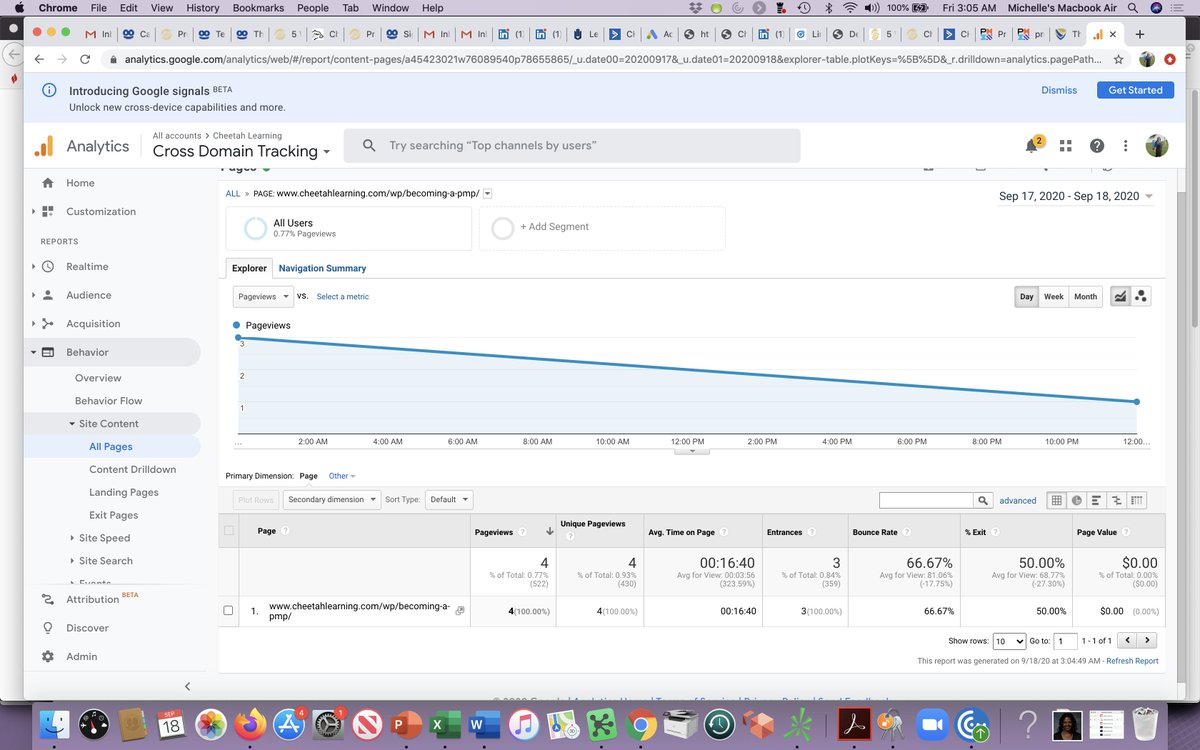The width and height of the screenshot is (1200, 750).
Task: Switch to the Navigation Summary tab
Action: 322,268
